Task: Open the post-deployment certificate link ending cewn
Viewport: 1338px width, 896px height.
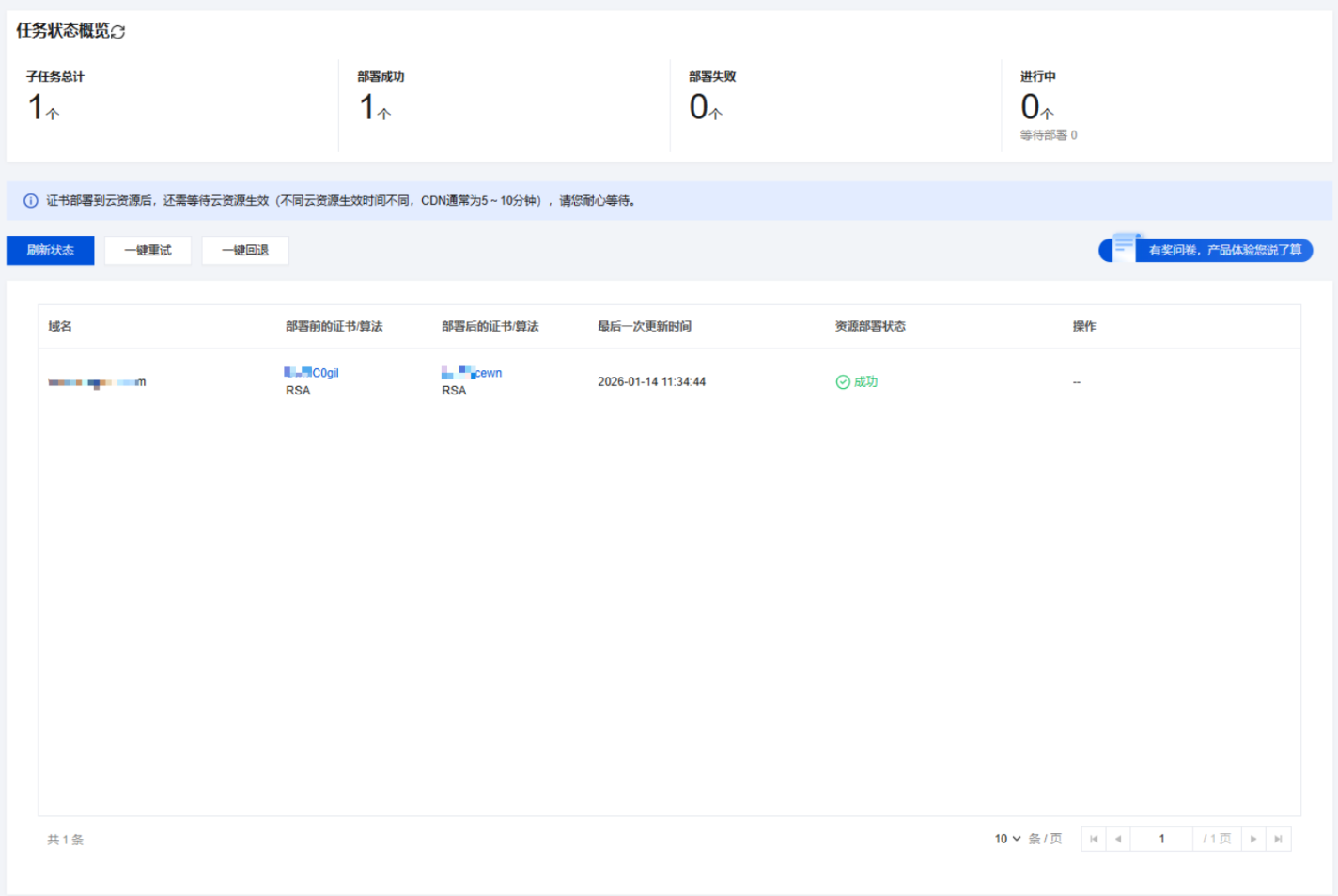Action: pyautogui.click(x=472, y=373)
